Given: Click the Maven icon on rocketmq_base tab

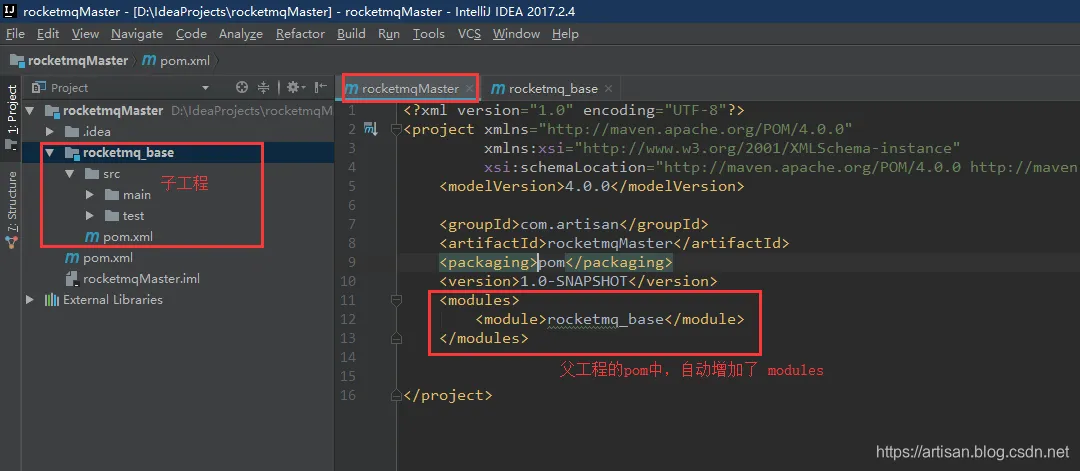Looking at the screenshot, I should 497,89.
